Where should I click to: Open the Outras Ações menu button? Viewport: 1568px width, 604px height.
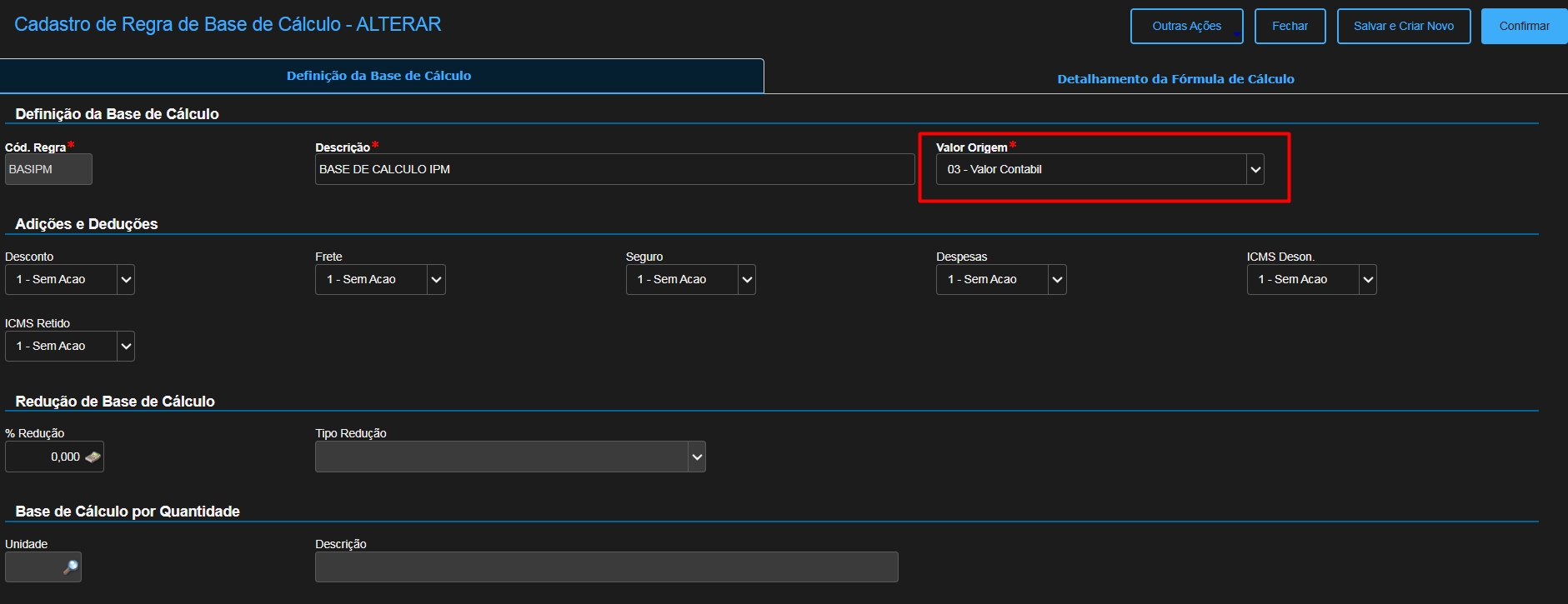point(1186,26)
